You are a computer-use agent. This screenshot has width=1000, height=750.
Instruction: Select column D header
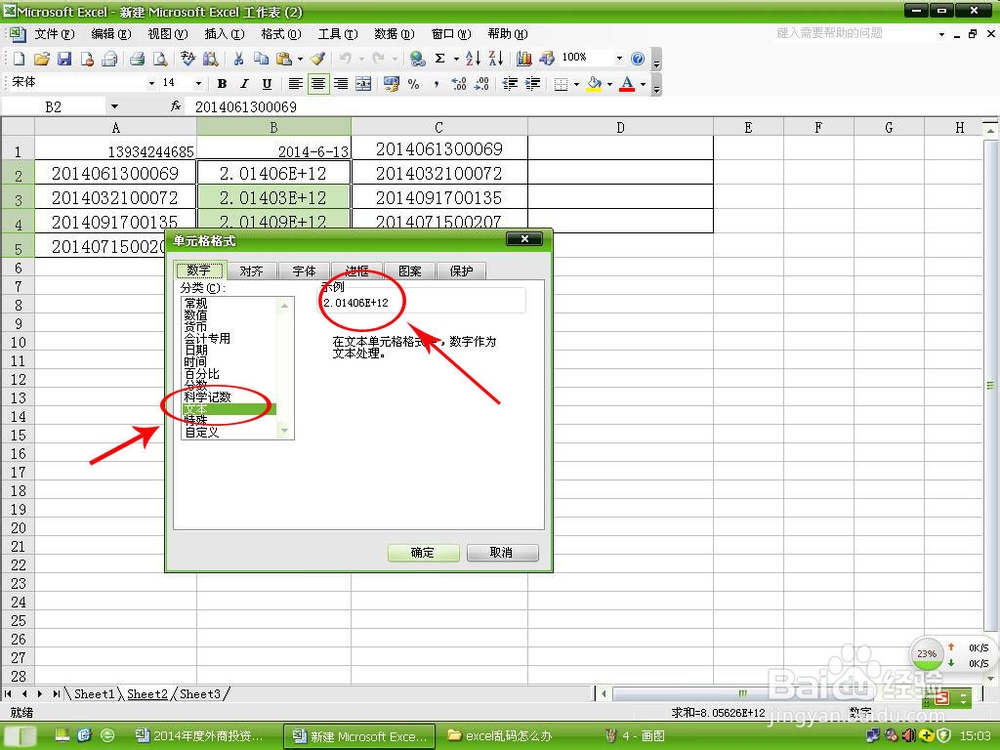click(x=620, y=127)
